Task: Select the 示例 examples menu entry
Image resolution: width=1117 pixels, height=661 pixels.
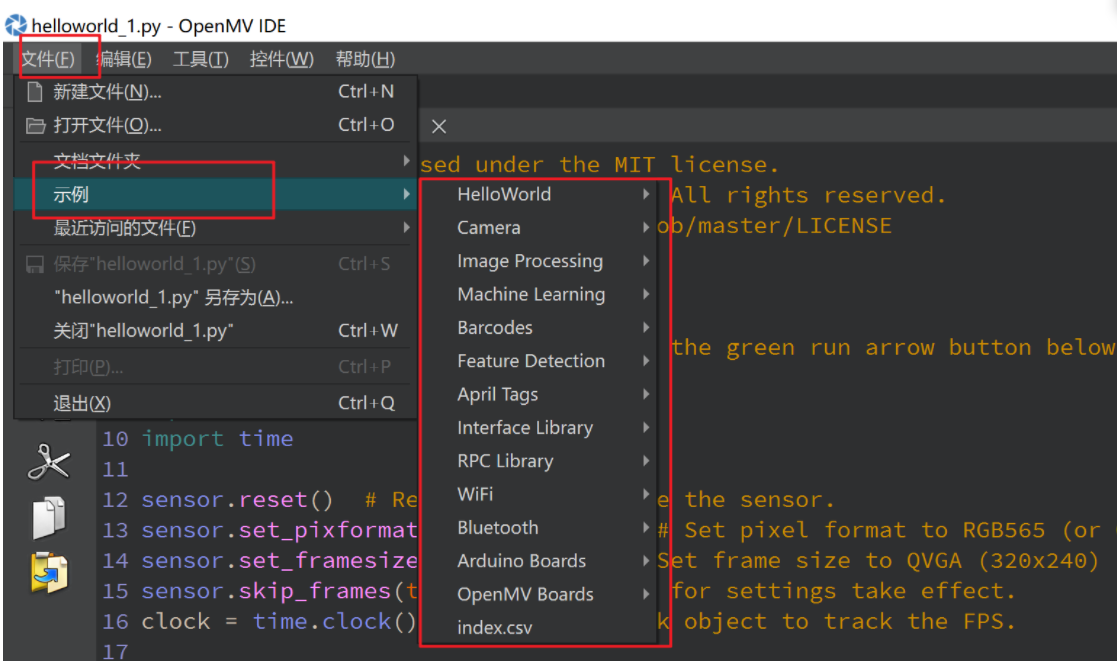Action: [x=215, y=194]
